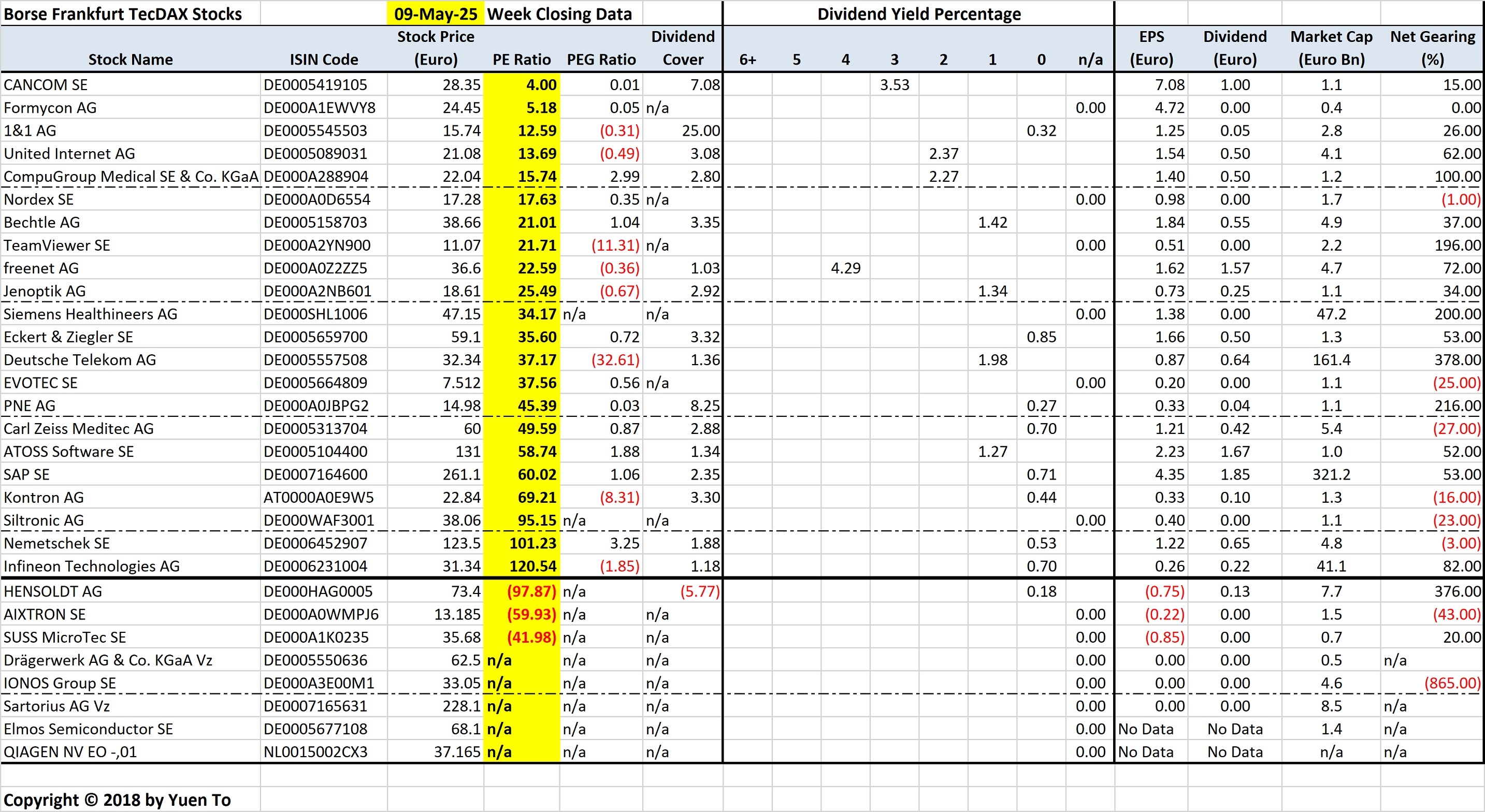This screenshot has width=1485, height=812.
Task: Select the 'Week Closing Data' header cell
Action: point(560,14)
